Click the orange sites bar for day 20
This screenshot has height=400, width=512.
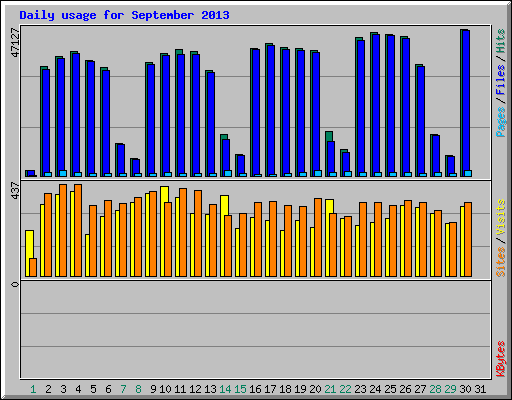[x=318, y=237]
